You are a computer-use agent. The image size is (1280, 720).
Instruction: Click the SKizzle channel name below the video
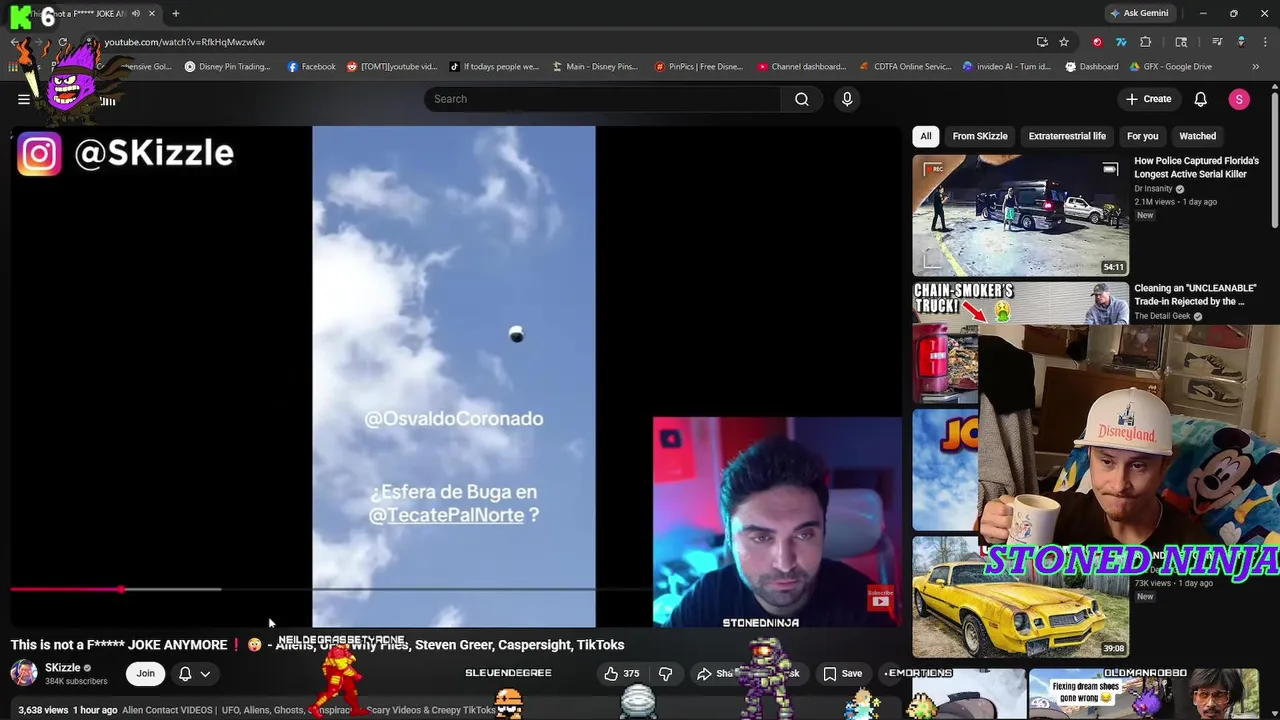(x=62, y=668)
